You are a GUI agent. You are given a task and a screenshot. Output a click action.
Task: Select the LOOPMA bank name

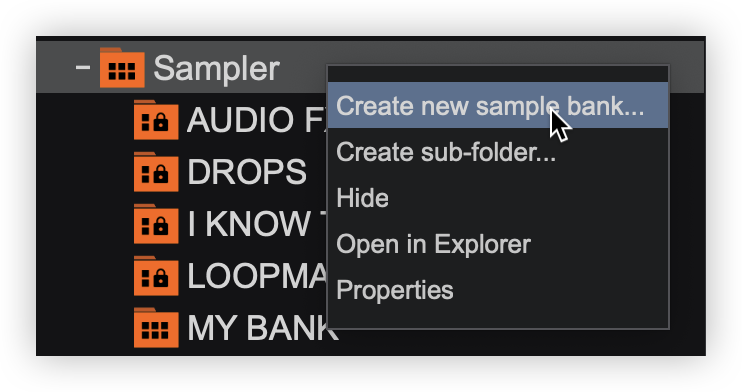(x=257, y=276)
